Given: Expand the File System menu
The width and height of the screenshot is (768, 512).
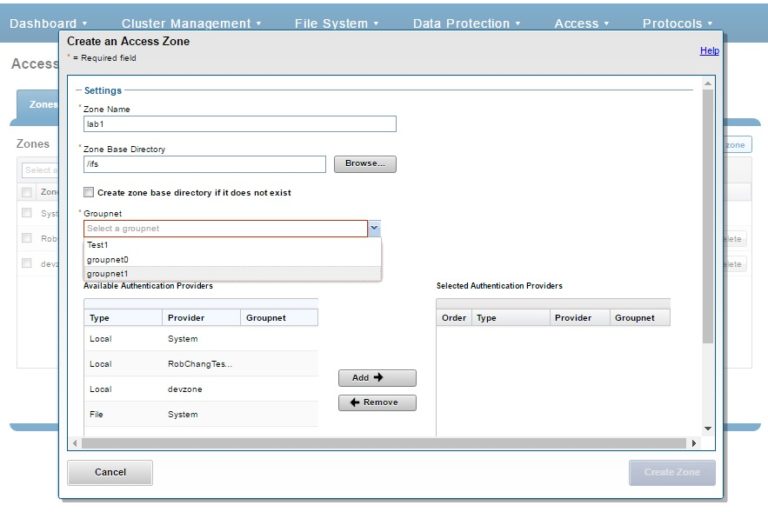Looking at the screenshot, I should pos(336,23).
